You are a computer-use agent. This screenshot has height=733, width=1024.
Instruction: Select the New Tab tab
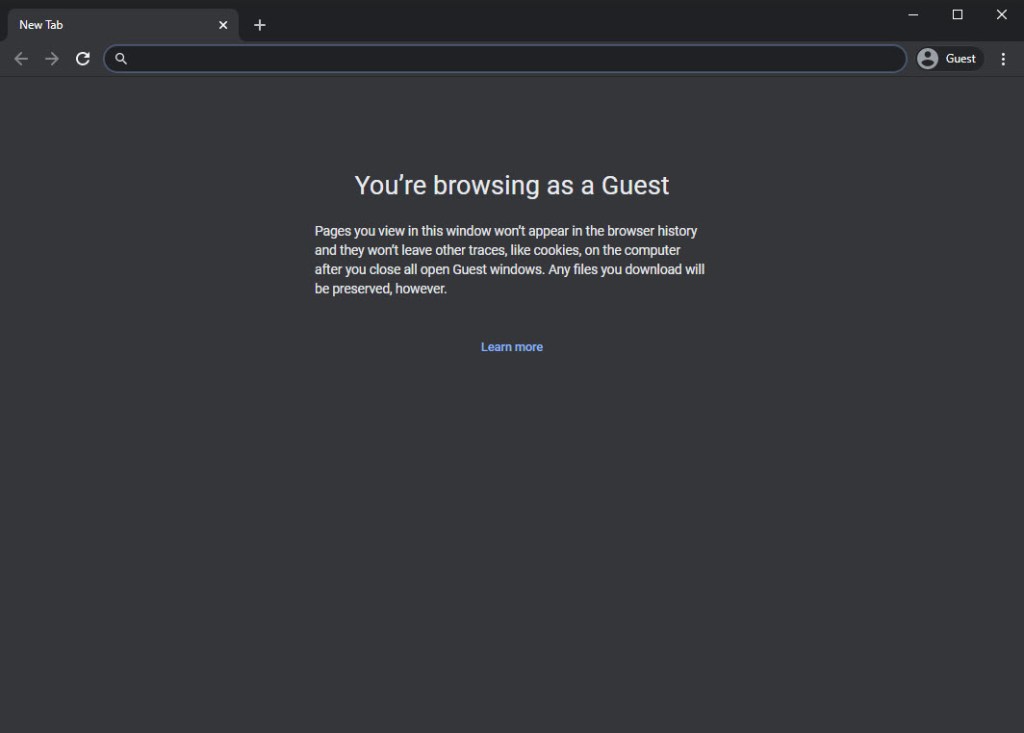pos(123,25)
